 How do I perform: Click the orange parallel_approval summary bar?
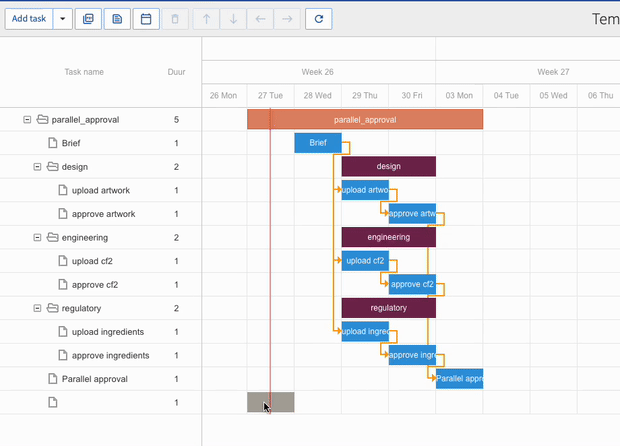[365, 120]
